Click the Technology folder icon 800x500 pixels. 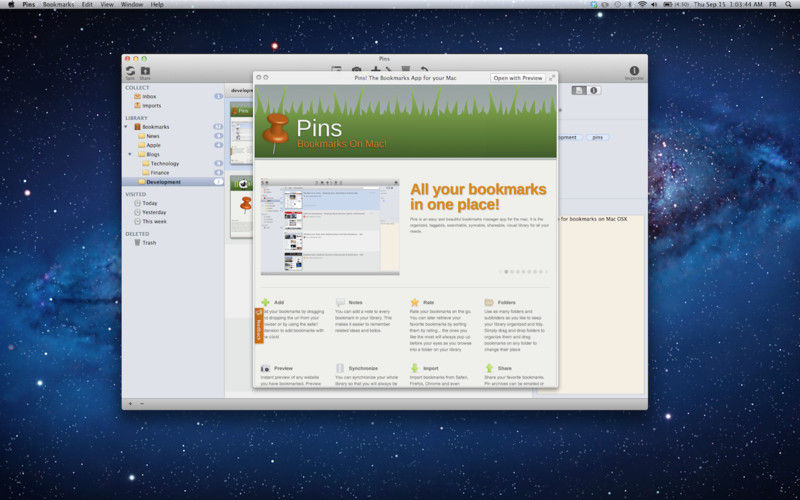click(146, 164)
